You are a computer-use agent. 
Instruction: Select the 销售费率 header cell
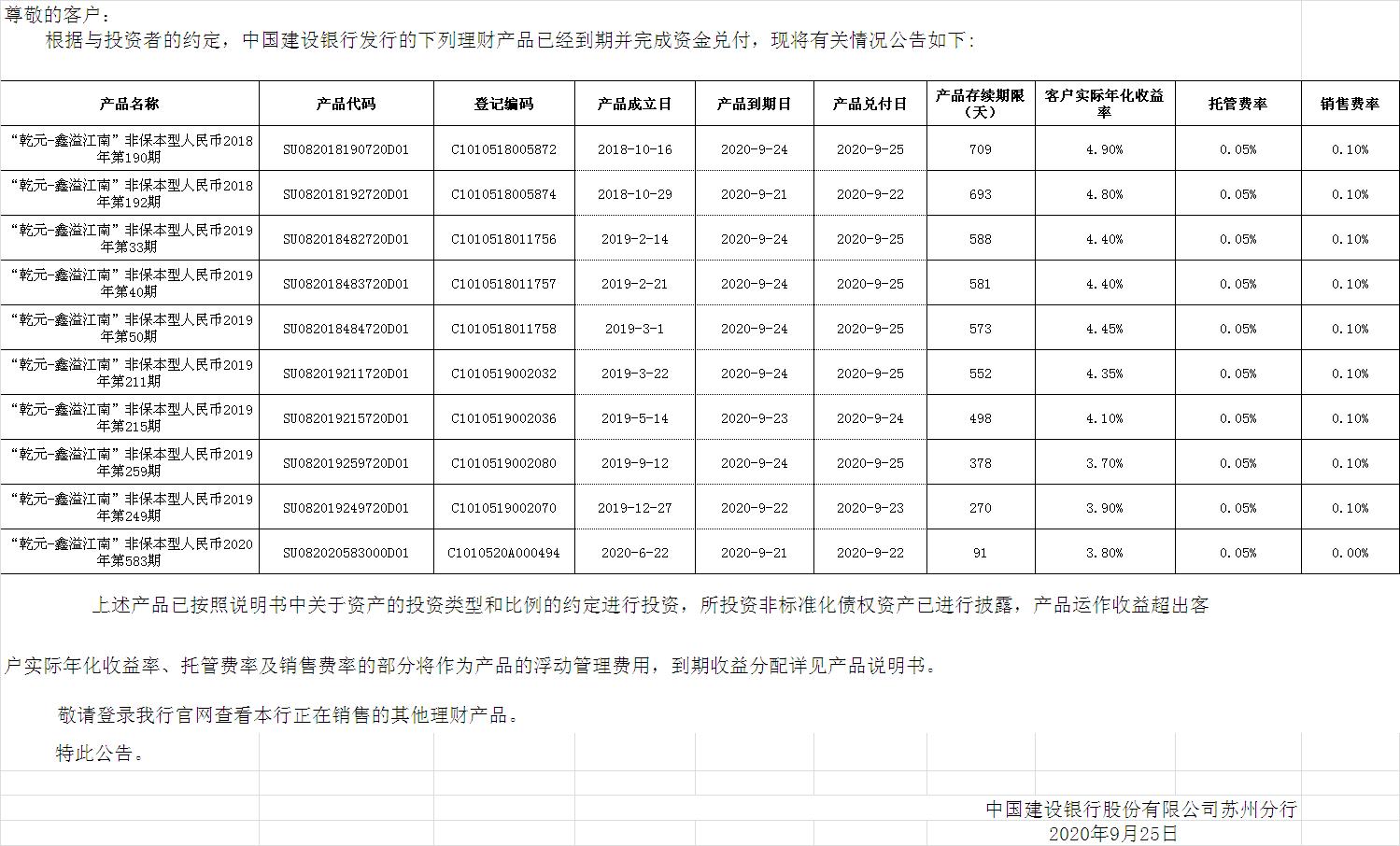pyautogui.click(x=1350, y=104)
